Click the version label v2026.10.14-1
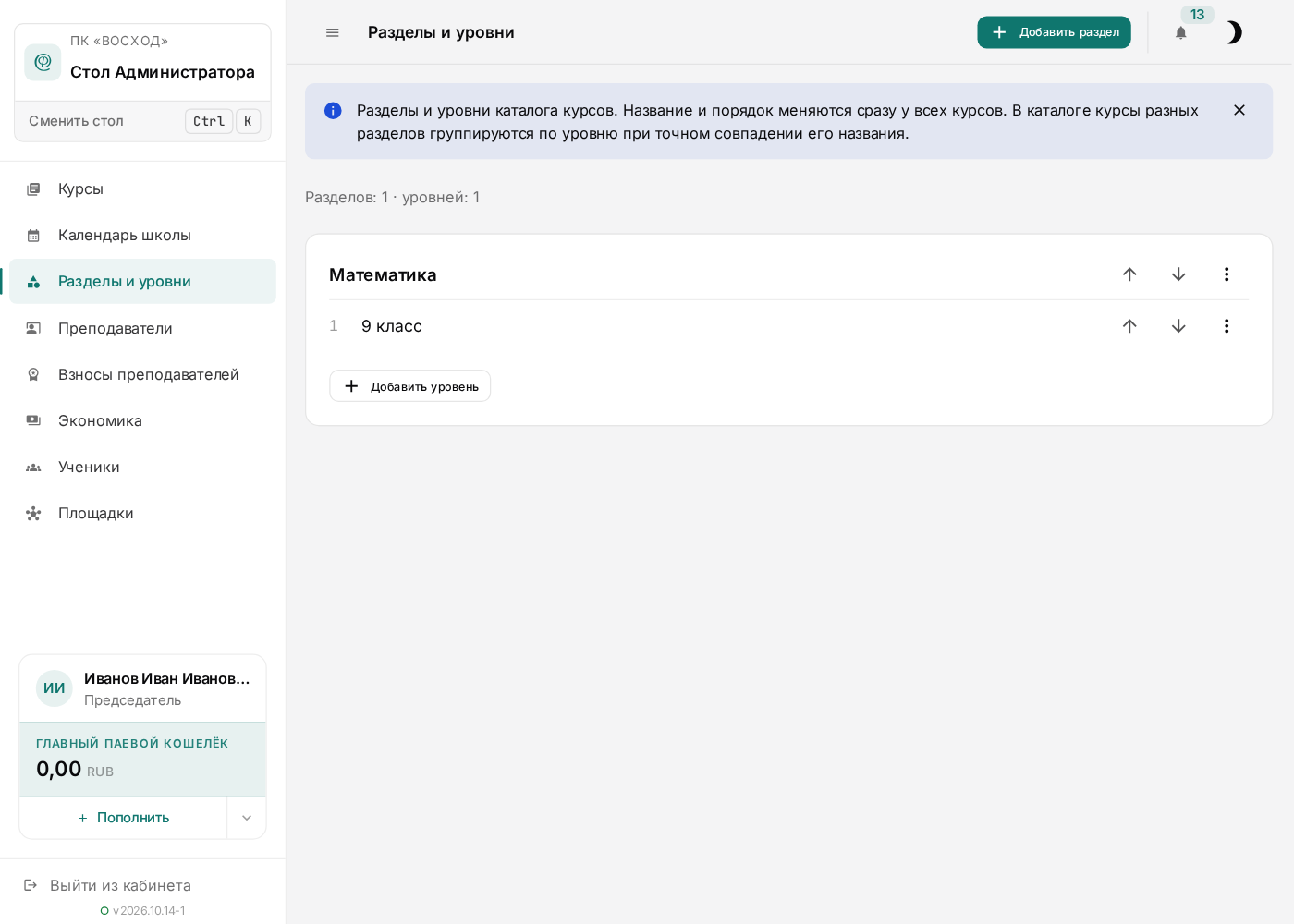The image size is (1294, 924). [149, 911]
